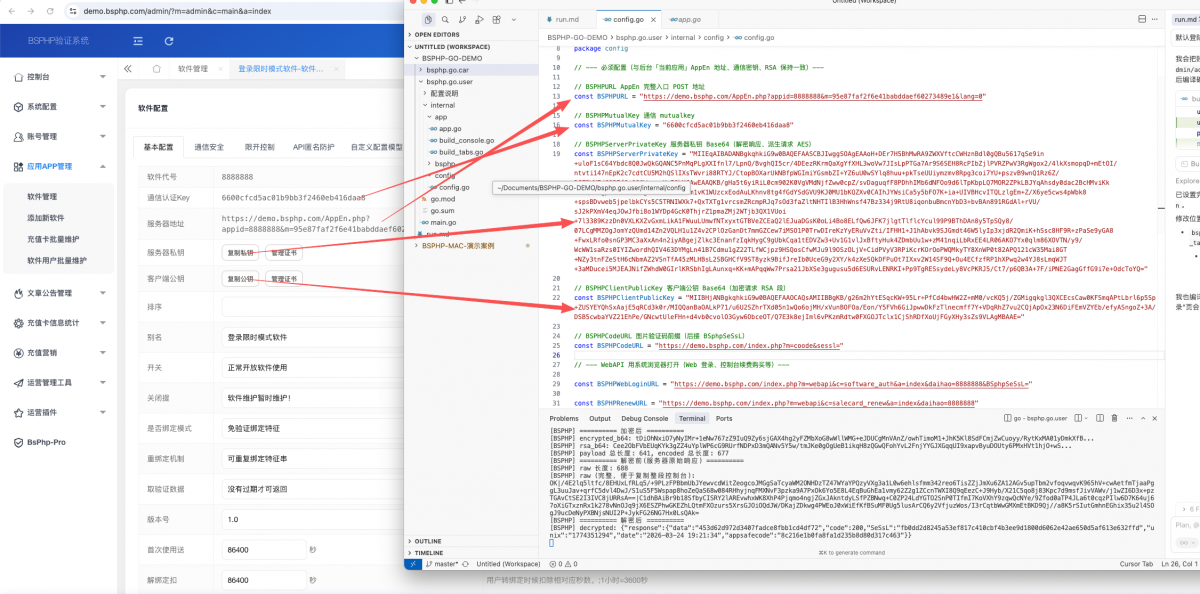Click the browser address bar URL
Screen dimensions: 1200x594
pos(177,11)
